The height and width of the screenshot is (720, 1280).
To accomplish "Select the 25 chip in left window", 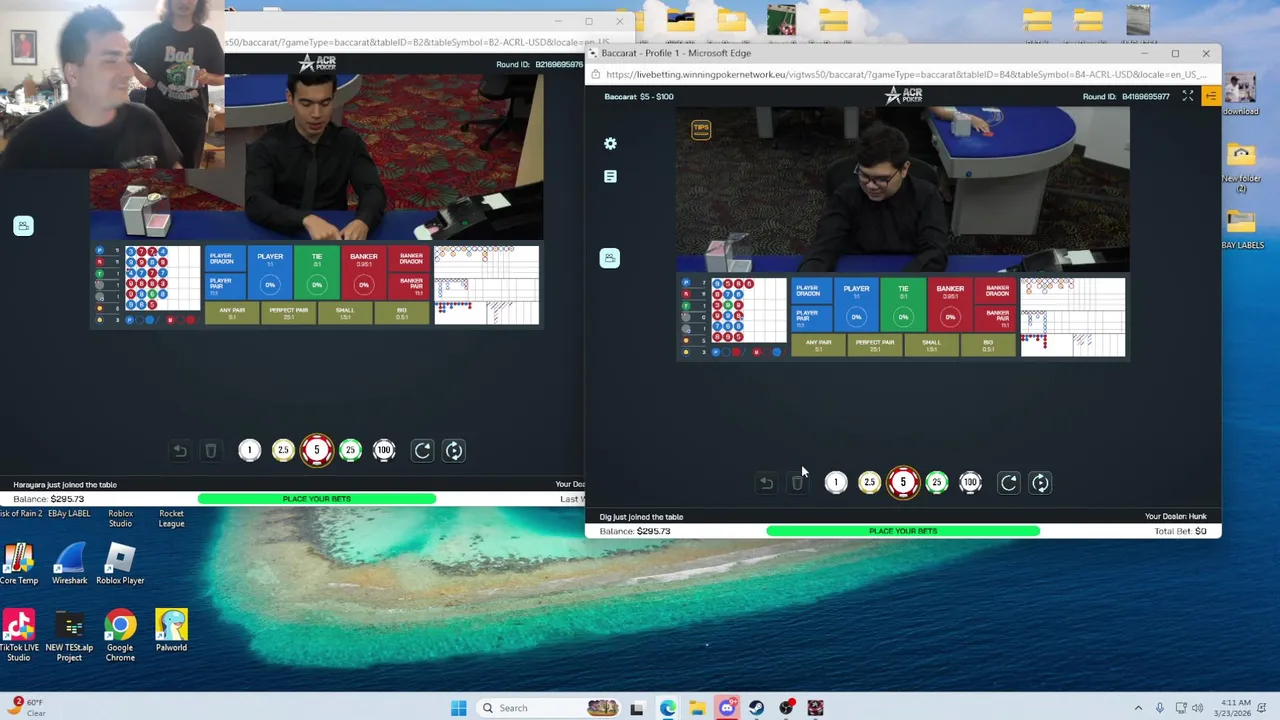I will click(x=350, y=451).
